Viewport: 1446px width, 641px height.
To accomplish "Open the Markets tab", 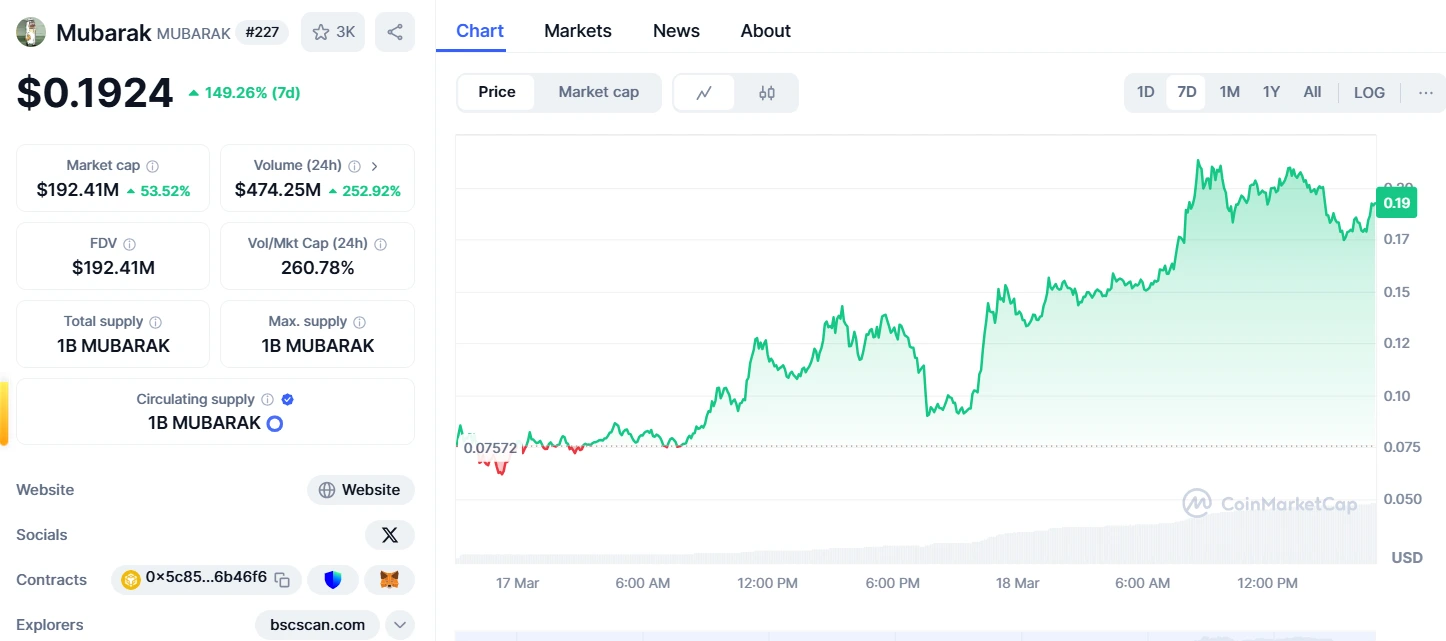I will (x=578, y=31).
